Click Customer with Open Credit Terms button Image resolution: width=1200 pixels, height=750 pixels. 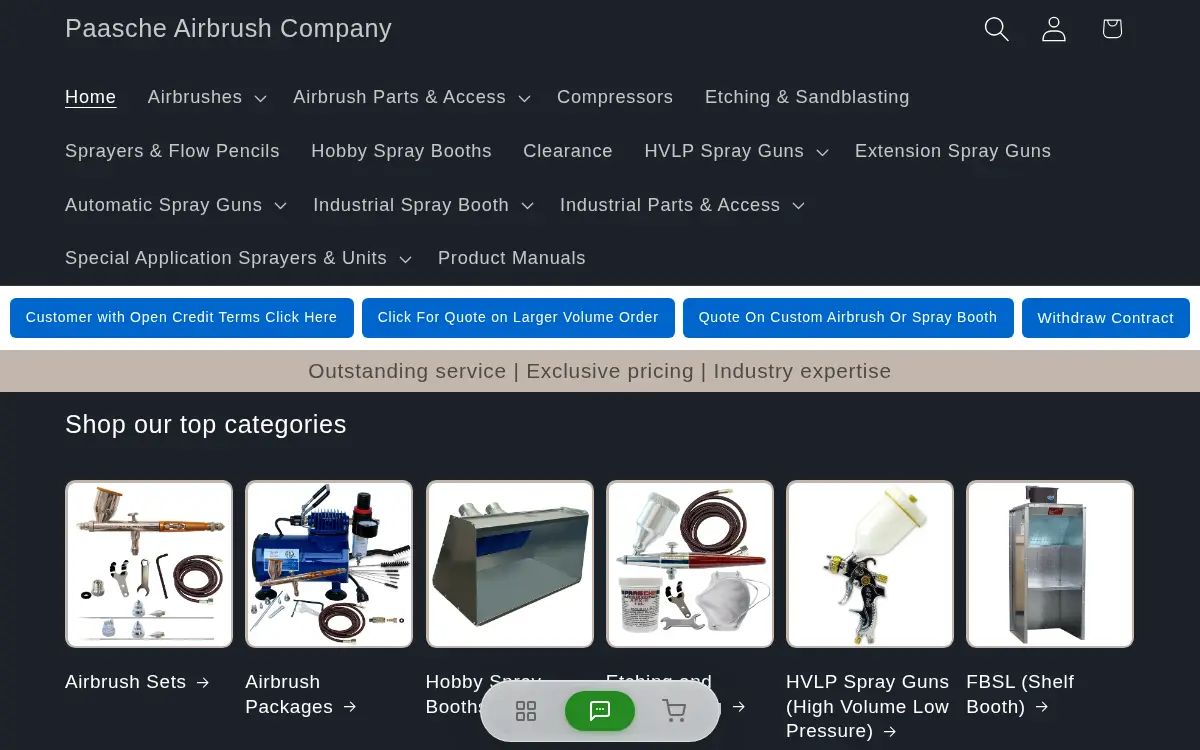pos(182,318)
